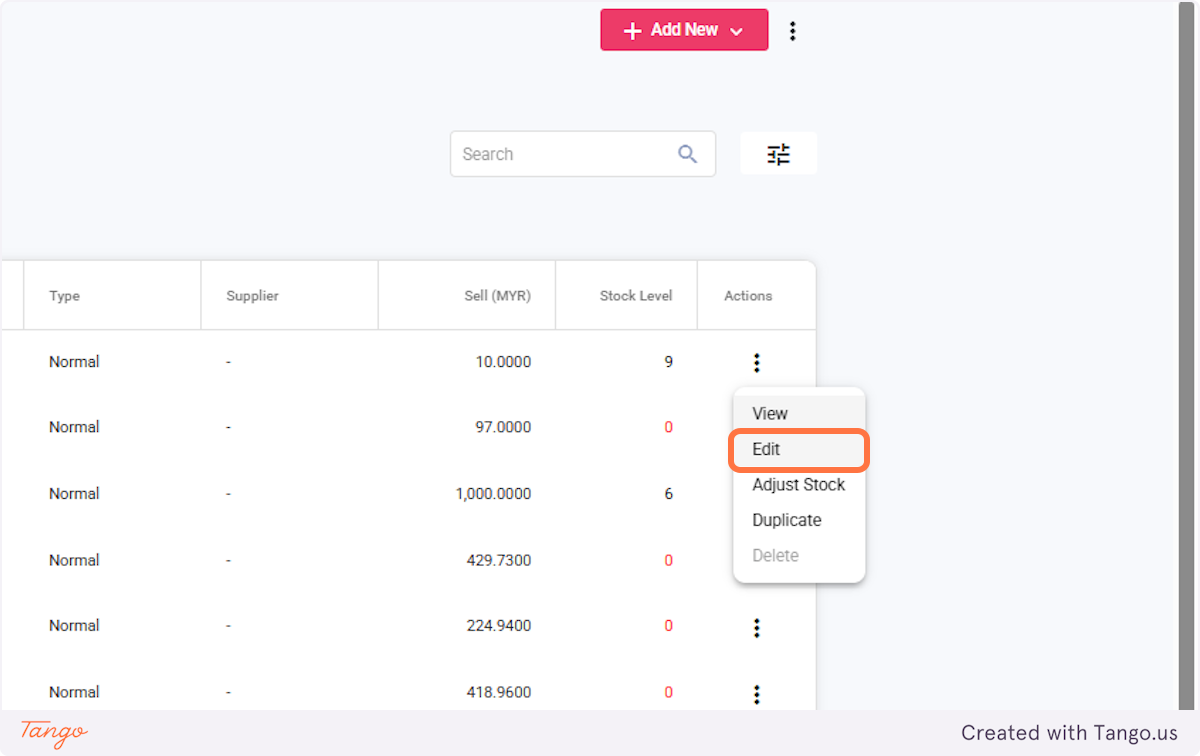Open actions menu for the 224.9400 row
Viewport: 1200px width, 756px height.
[757, 627]
